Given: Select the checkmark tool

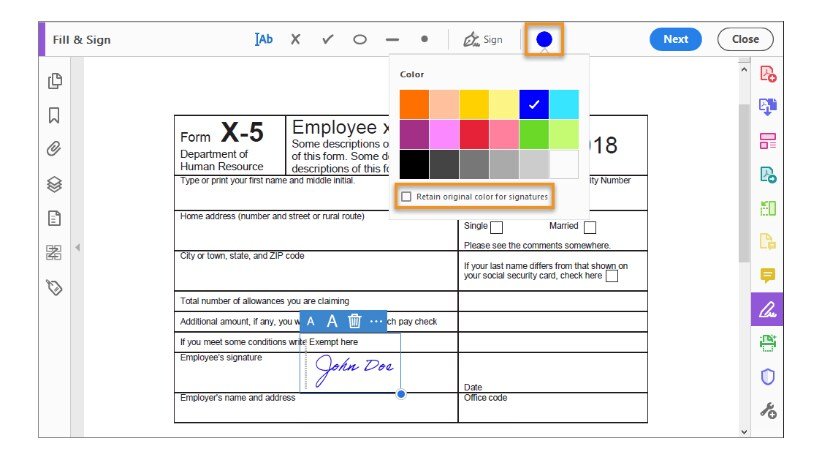Looking at the screenshot, I should 327,39.
